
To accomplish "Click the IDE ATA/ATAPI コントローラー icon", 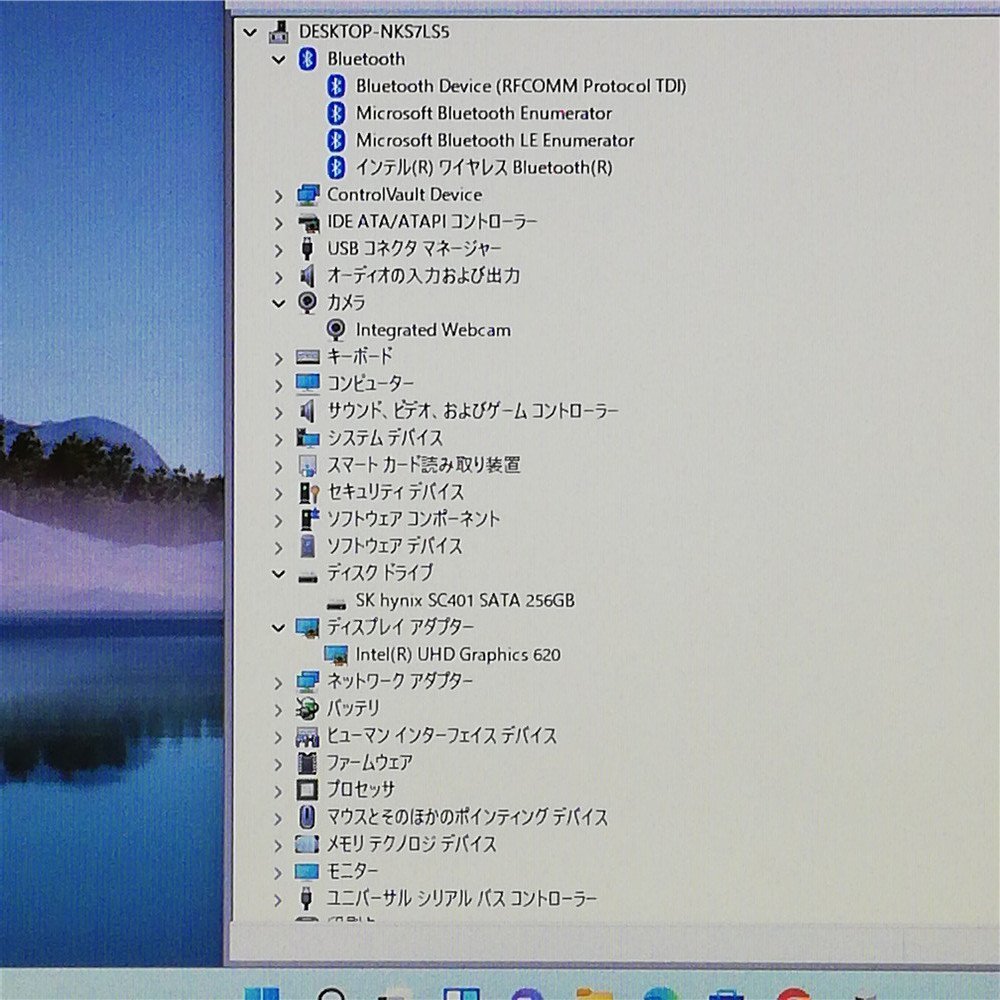I will (x=308, y=223).
